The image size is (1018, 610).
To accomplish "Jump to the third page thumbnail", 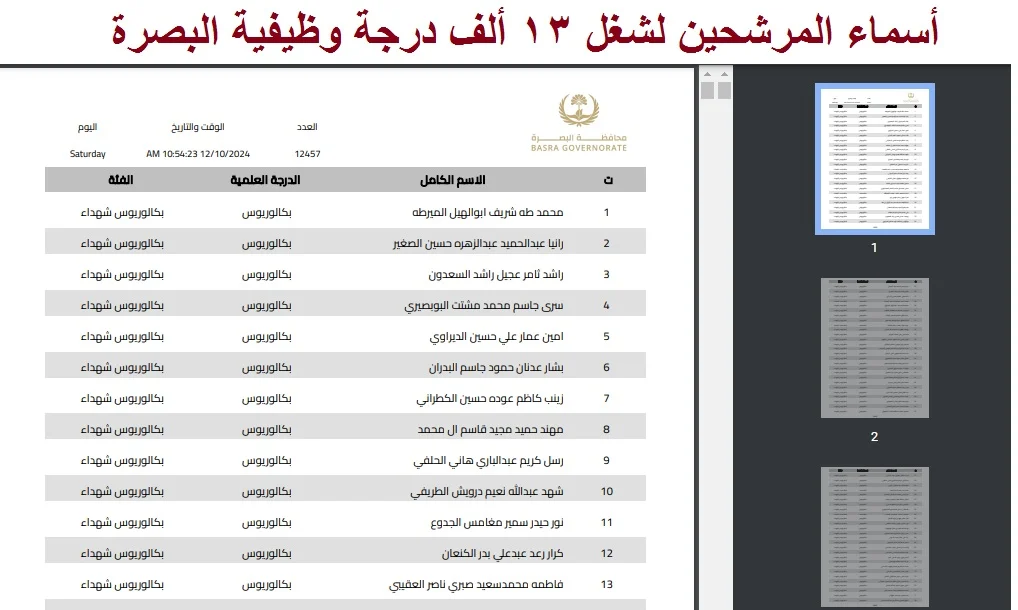I will [x=874, y=537].
